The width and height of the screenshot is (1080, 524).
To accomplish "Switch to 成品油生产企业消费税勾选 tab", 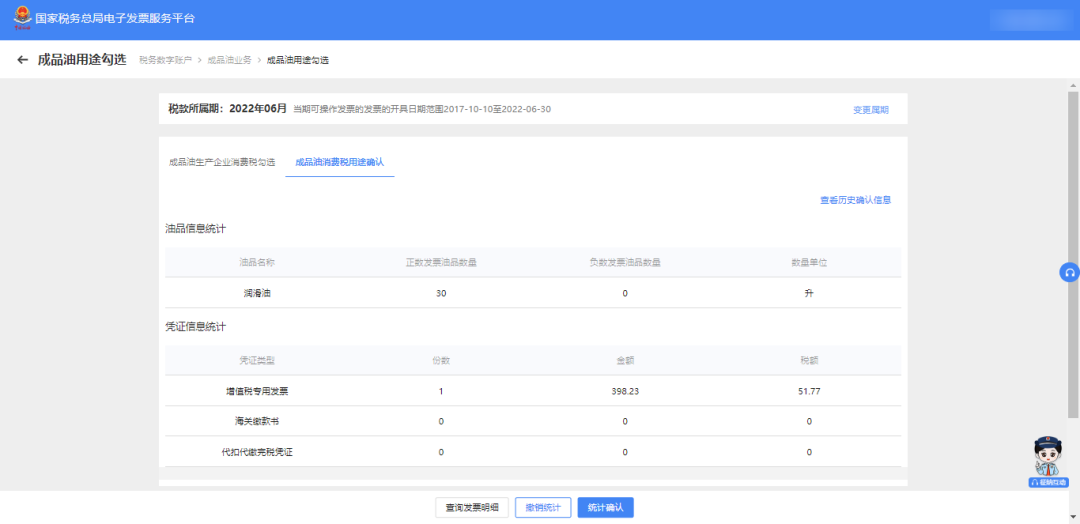I will click(x=221, y=161).
